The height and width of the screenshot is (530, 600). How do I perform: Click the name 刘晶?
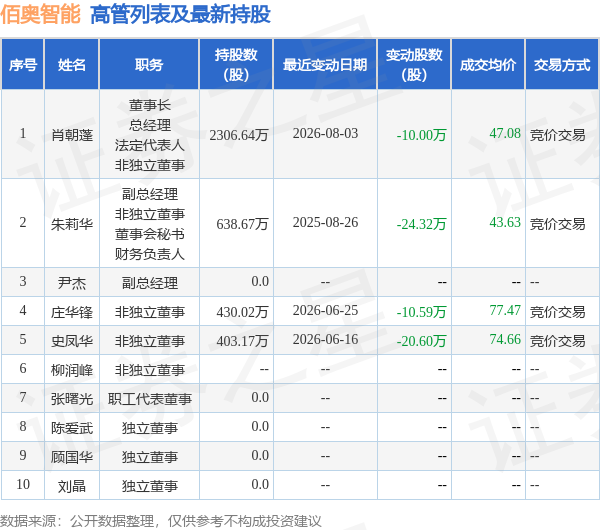click(x=72, y=486)
